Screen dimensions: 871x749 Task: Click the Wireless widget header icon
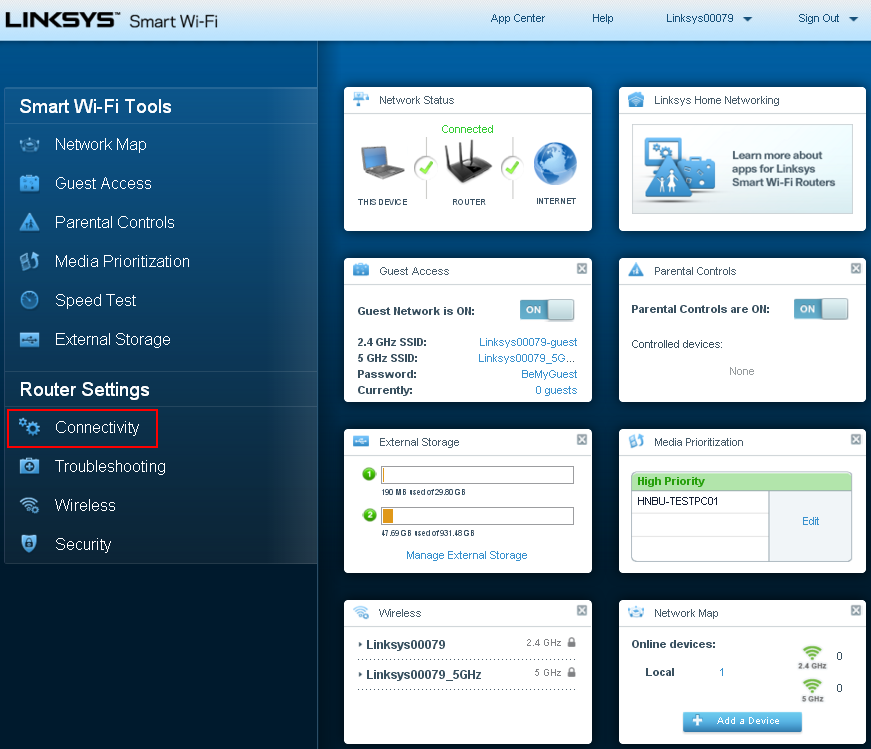click(x=361, y=612)
